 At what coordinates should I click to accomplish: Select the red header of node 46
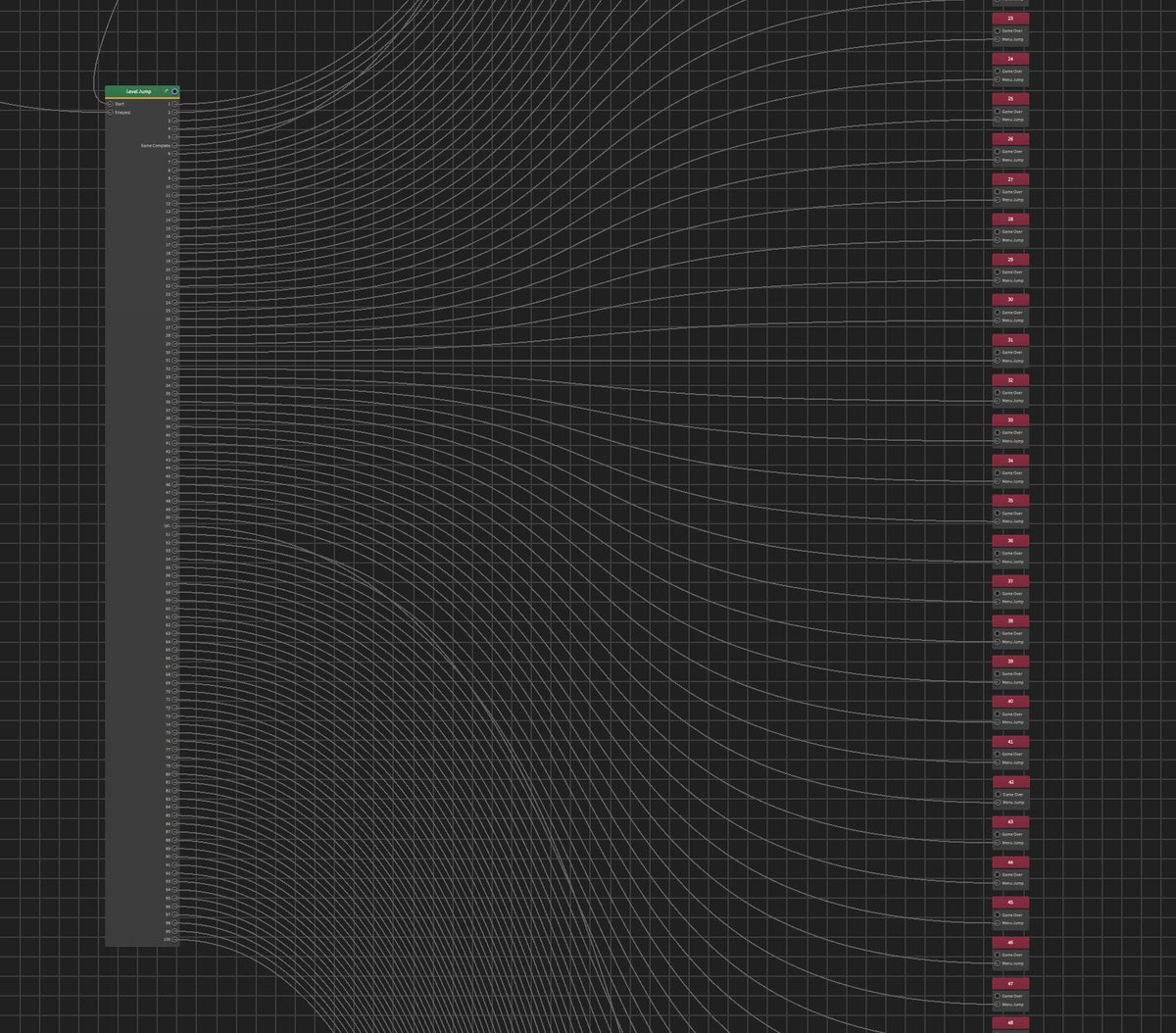[1010, 942]
